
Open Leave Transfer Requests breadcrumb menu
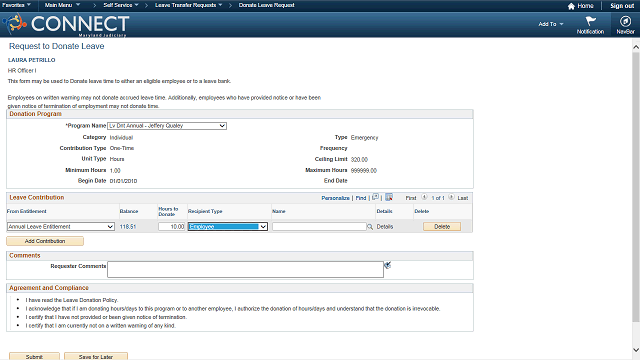point(189,5)
